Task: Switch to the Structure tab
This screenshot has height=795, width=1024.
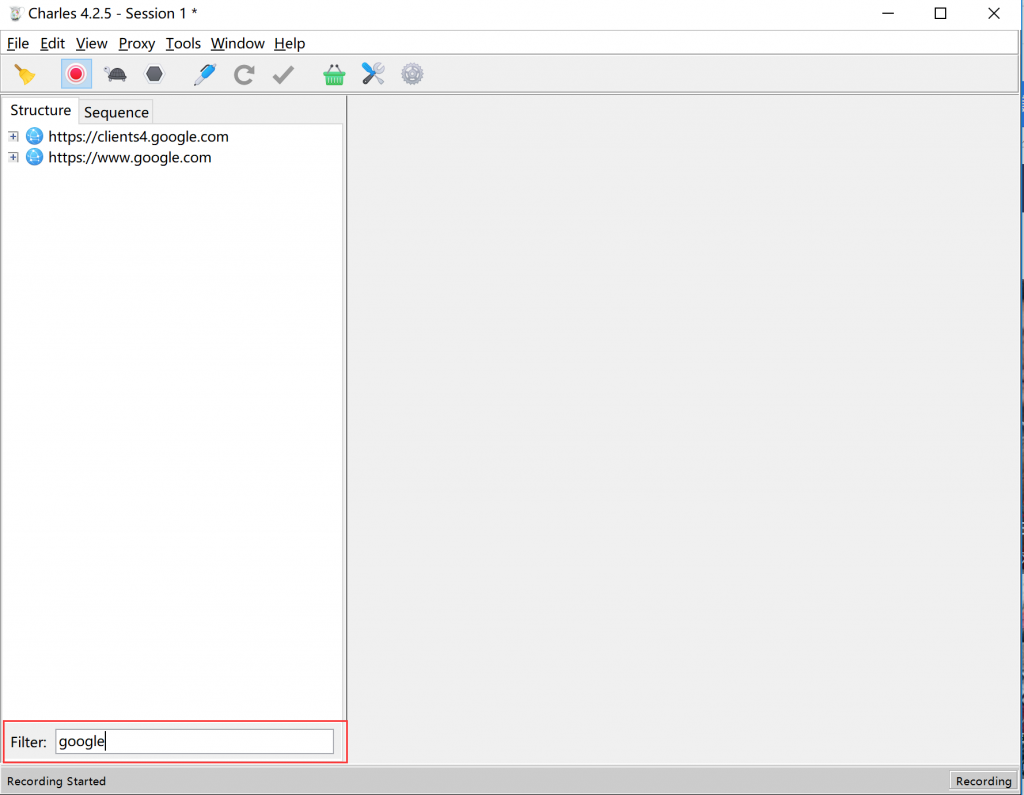Action: (x=40, y=110)
